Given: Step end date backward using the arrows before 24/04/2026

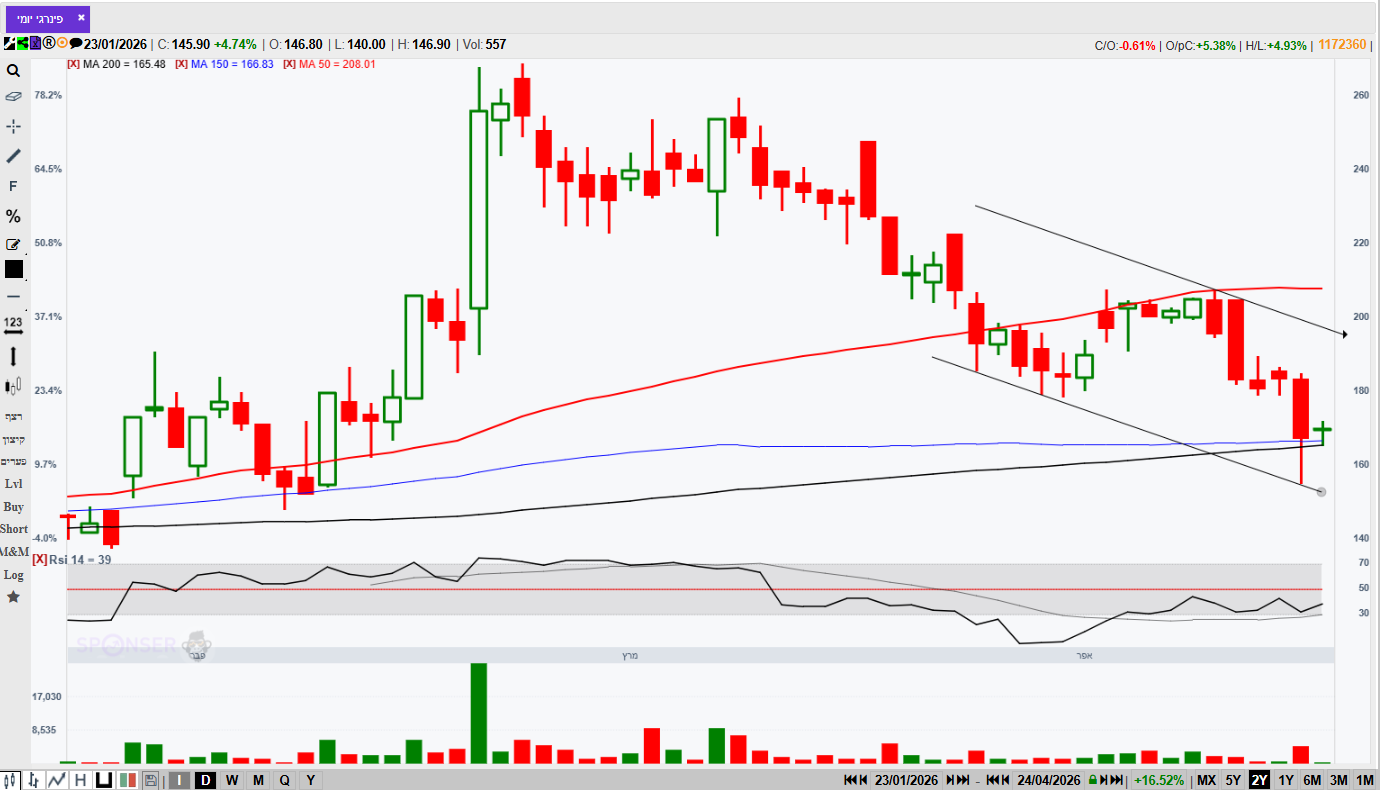Looking at the screenshot, I should 998,780.
